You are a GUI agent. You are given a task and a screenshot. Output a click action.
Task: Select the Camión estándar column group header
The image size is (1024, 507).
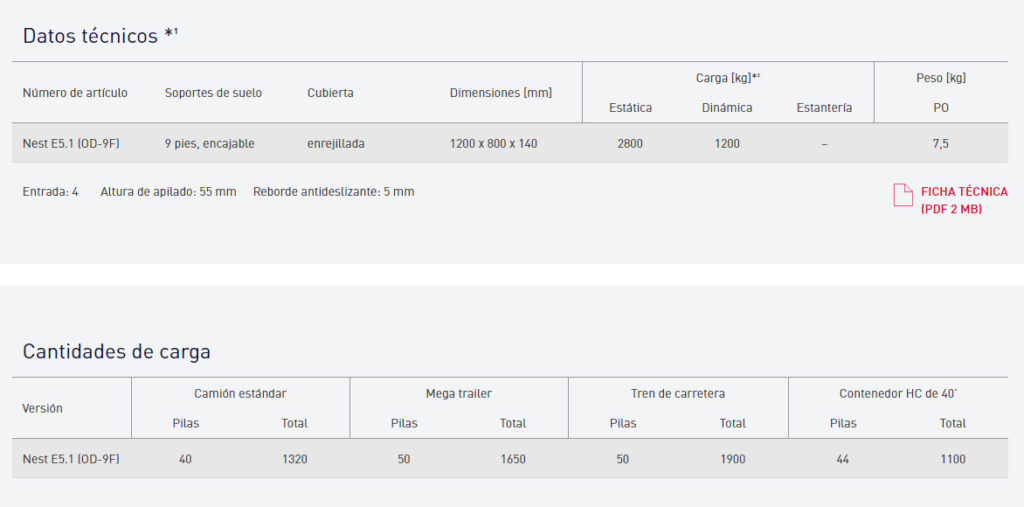tap(240, 394)
